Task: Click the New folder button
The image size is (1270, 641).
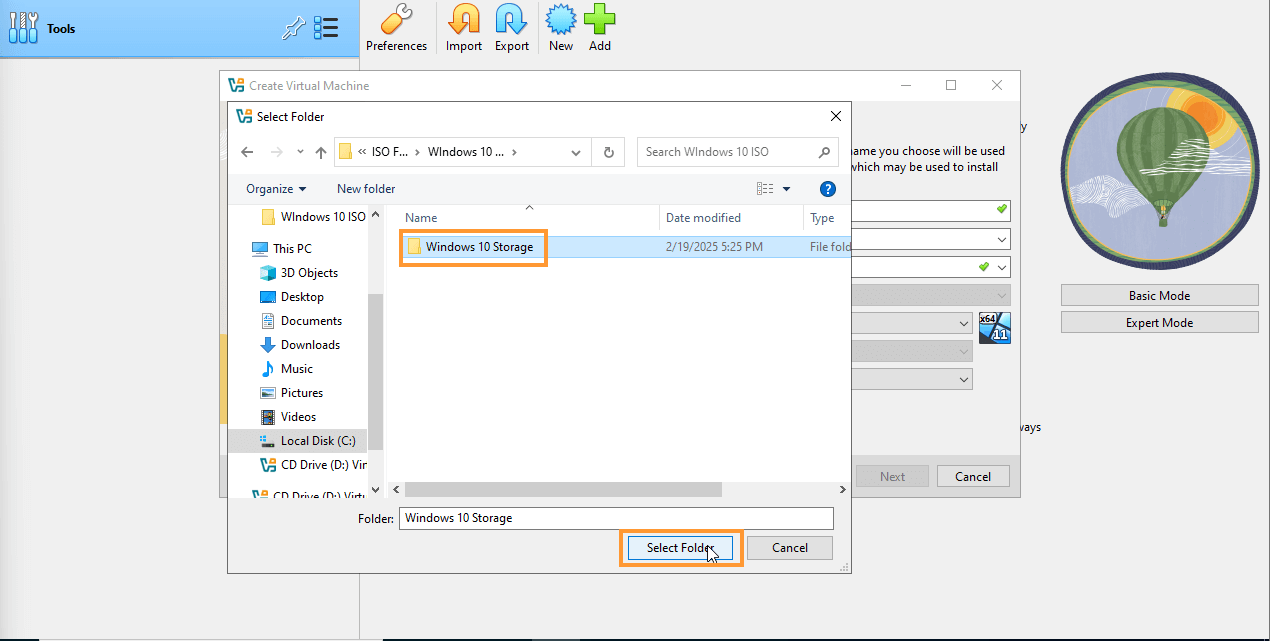Action: 366,189
